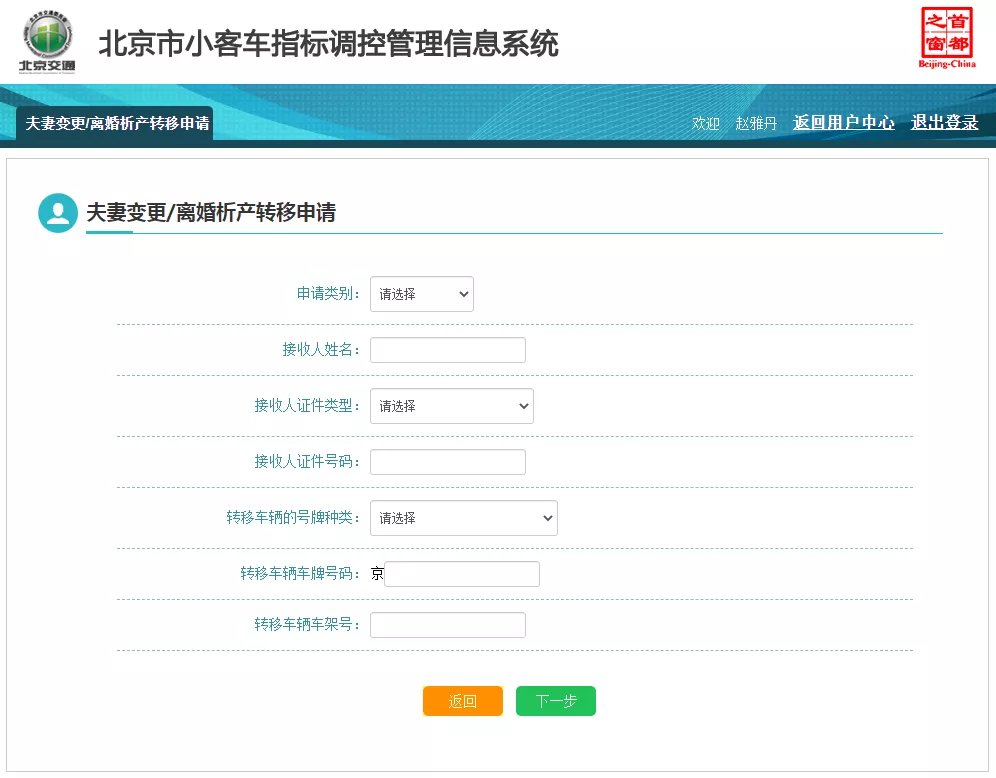This screenshot has width=996, height=778.
Task: Click the section heading 夫妻变更/离婚析产转移申请
Action: (x=211, y=212)
